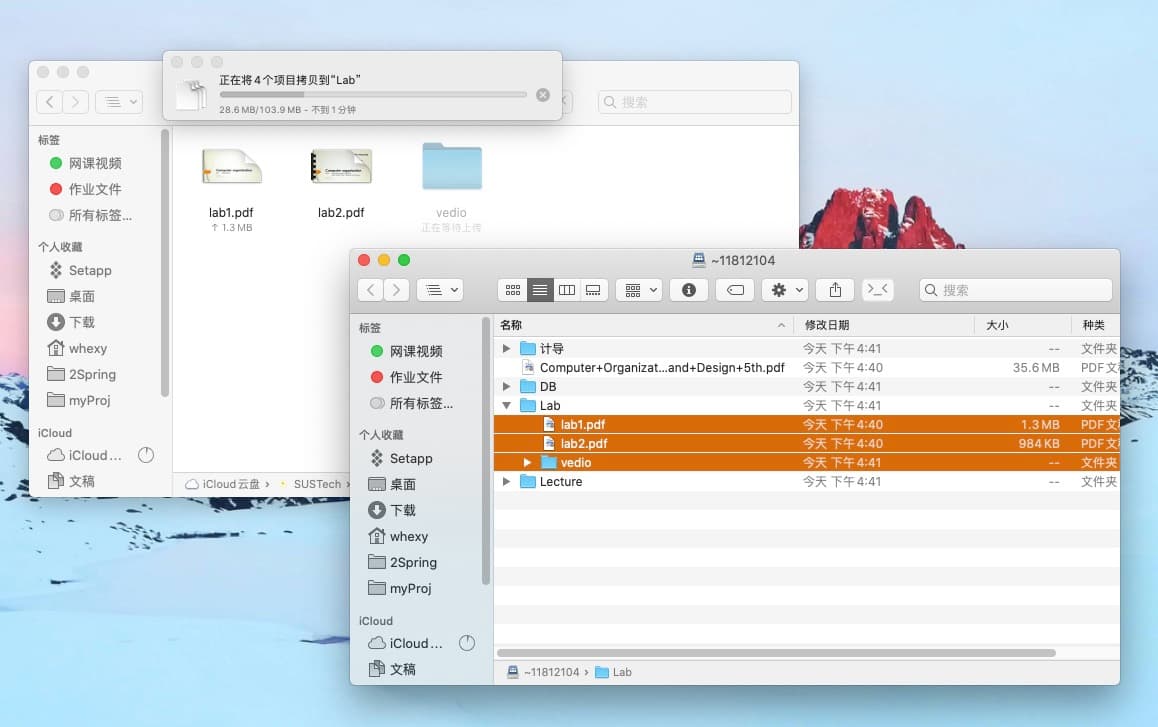Image resolution: width=1158 pixels, height=727 pixels.
Task: Click the edit tags toolbar icon
Action: [735, 290]
